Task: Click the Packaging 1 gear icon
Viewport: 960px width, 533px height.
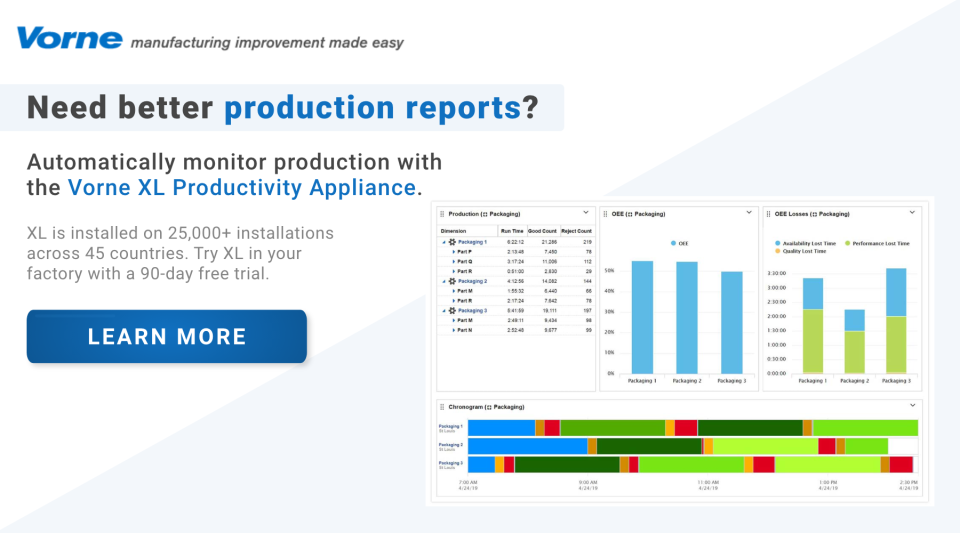Action: (452, 242)
